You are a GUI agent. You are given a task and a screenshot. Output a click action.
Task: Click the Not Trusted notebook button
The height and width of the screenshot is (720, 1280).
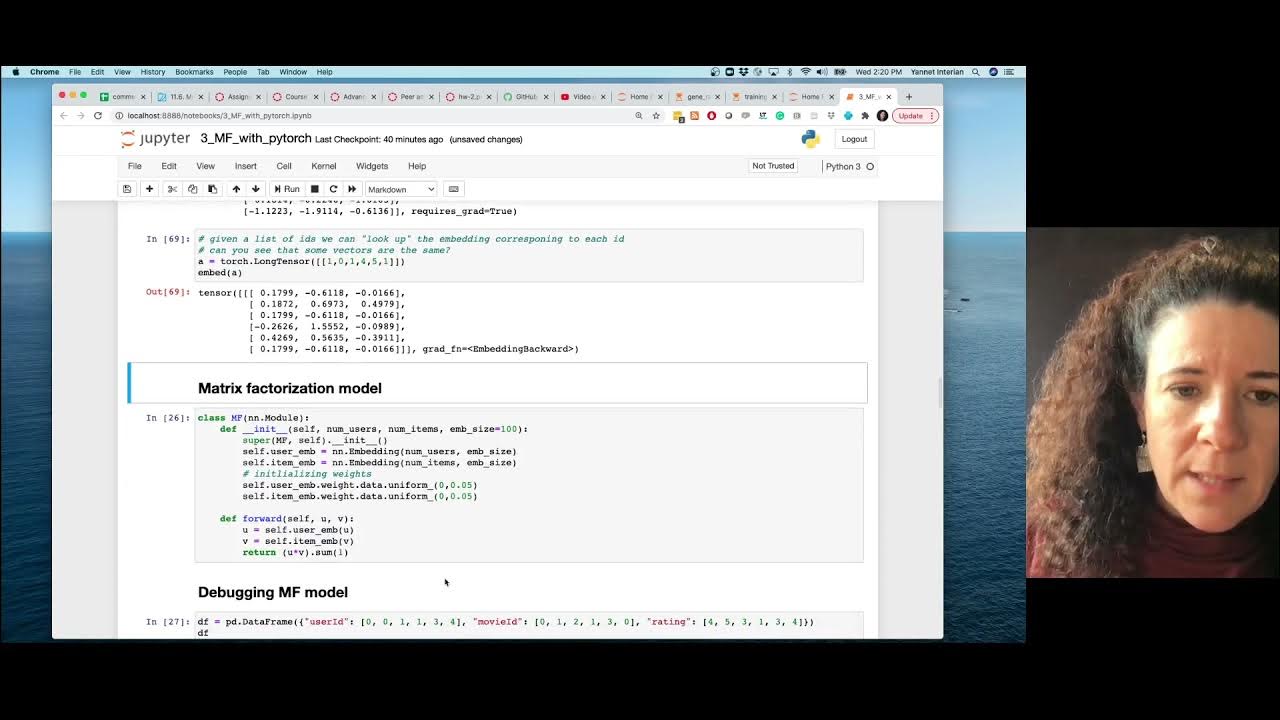[x=773, y=166]
